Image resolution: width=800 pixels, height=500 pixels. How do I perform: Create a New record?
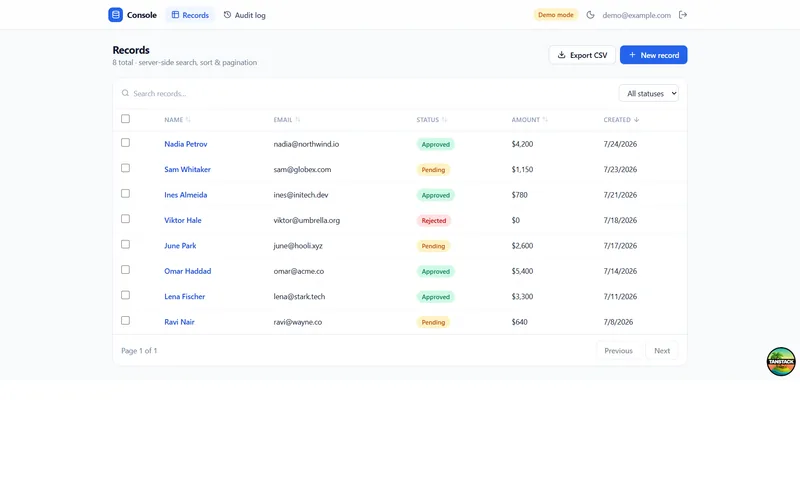[654, 55]
